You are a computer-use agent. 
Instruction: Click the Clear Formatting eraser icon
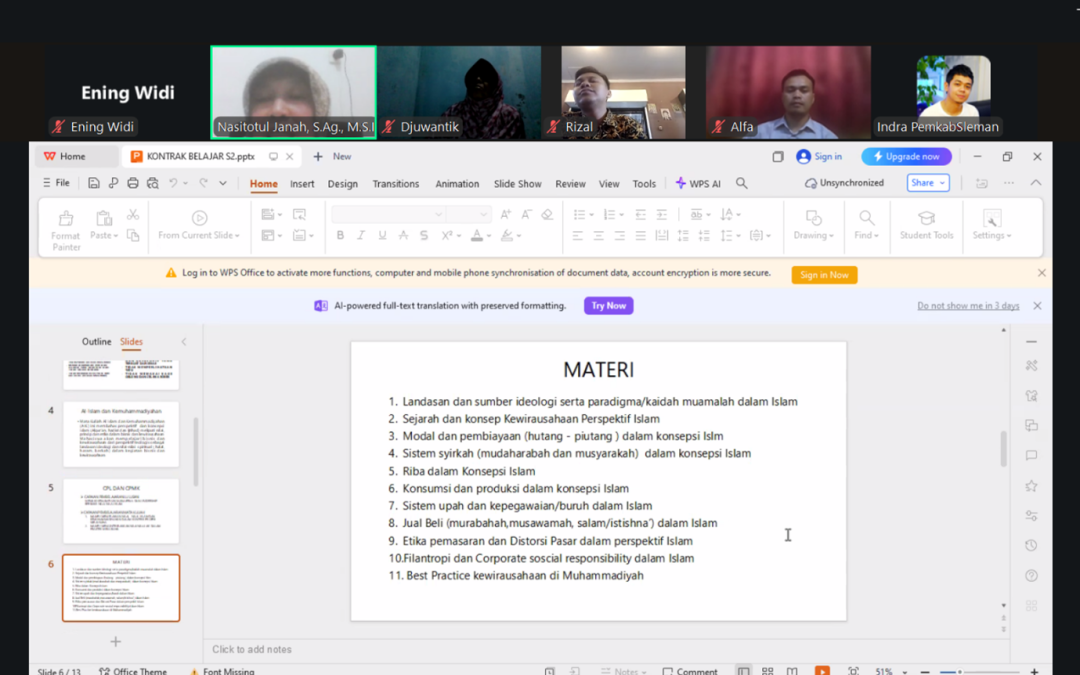tap(548, 214)
